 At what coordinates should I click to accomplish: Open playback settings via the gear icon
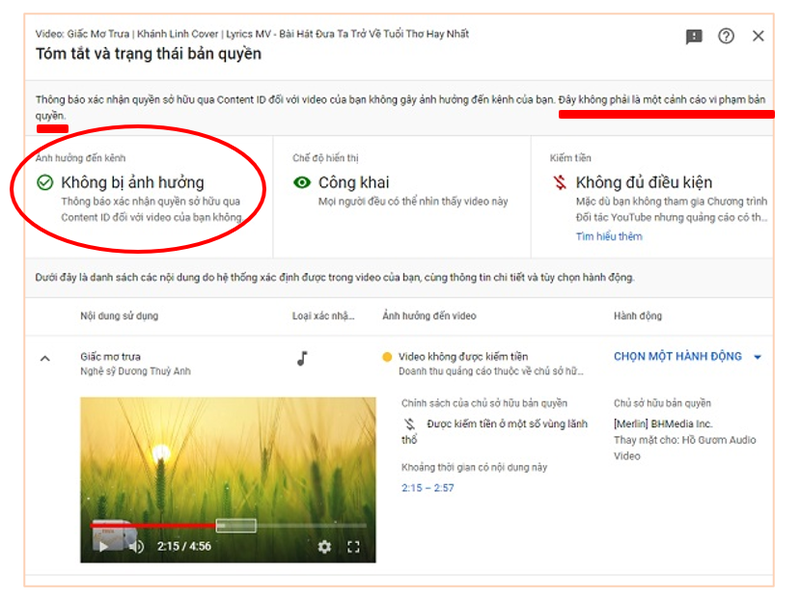[325, 547]
